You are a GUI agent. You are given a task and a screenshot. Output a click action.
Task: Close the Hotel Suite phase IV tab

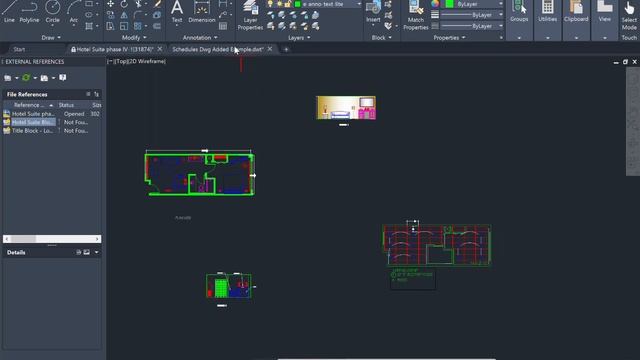point(160,49)
